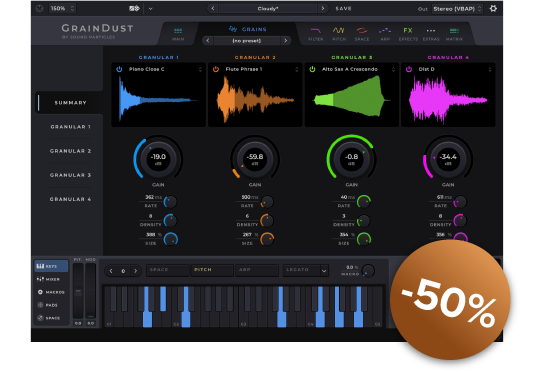Toggle Granular 1 power button
Image resolution: width=536 pixels, height=372 pixels.
(119, 69)
